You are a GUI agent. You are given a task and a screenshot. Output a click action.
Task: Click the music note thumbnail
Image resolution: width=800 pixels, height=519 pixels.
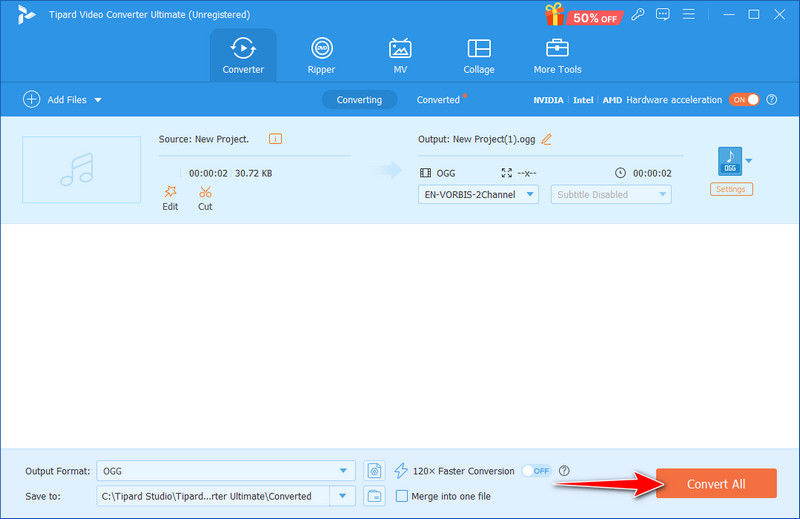coord(82,169)
